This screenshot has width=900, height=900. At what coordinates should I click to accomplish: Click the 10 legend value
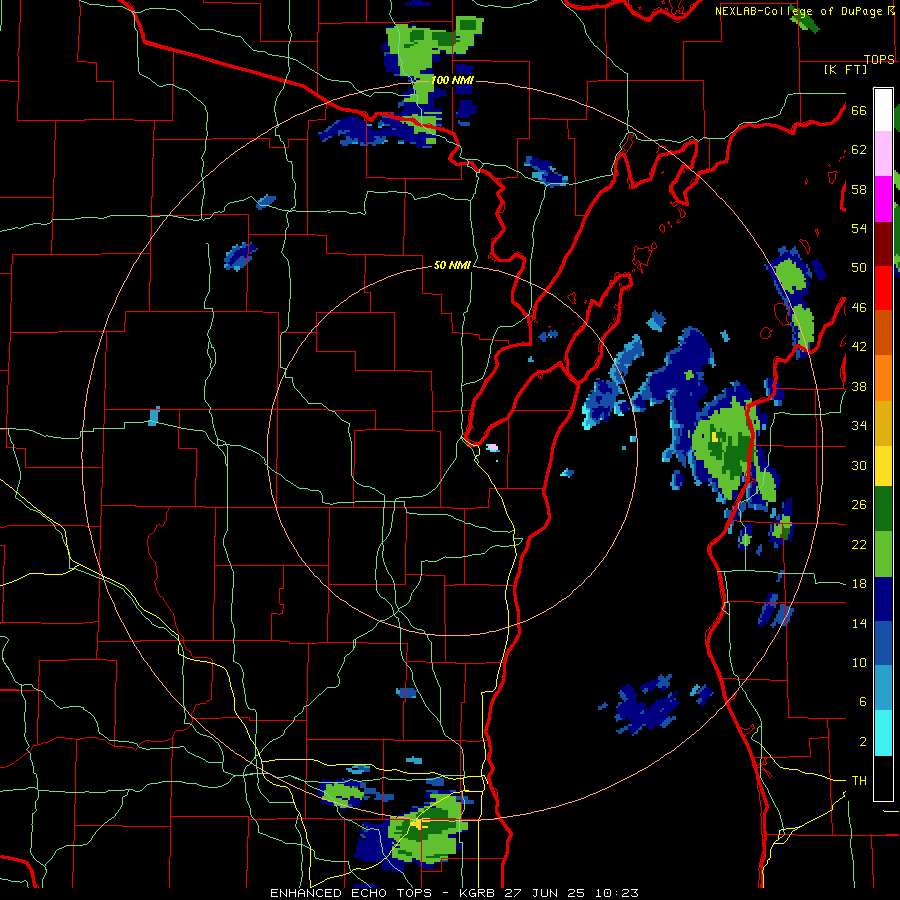859,663
